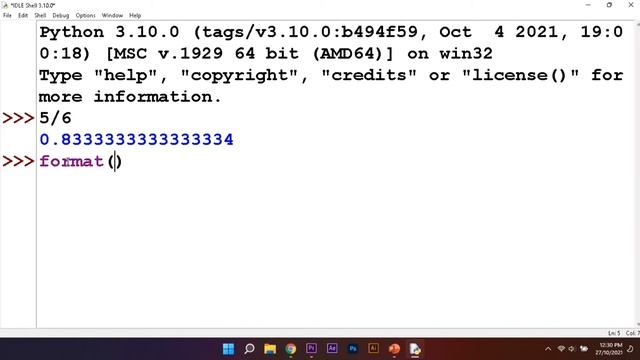Open the Edit menu
This screenshot has width=640, height=360.
coord(23,16)
